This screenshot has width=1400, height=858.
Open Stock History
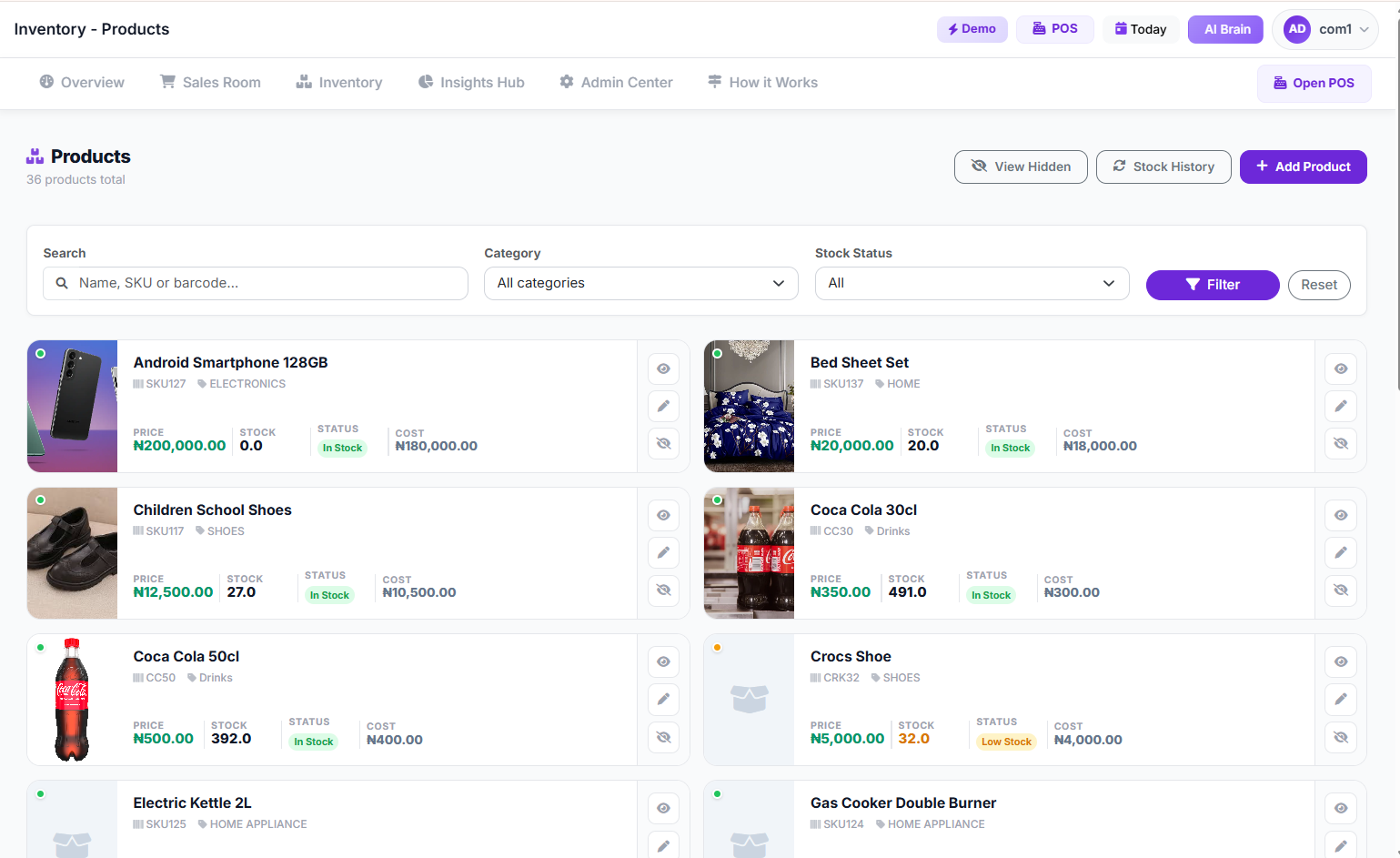[x=1163, y=167]
